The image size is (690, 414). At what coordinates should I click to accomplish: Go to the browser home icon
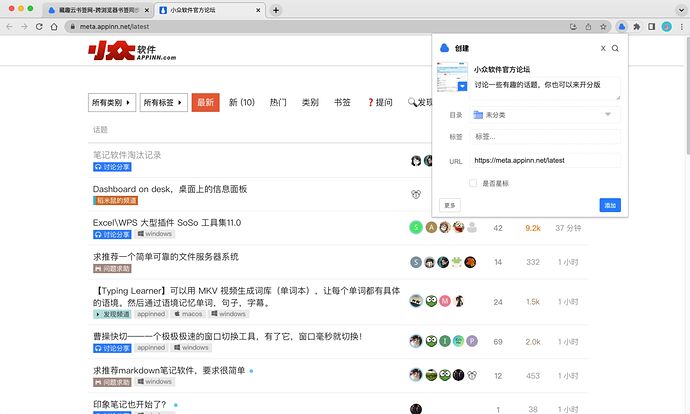point(54,26)
